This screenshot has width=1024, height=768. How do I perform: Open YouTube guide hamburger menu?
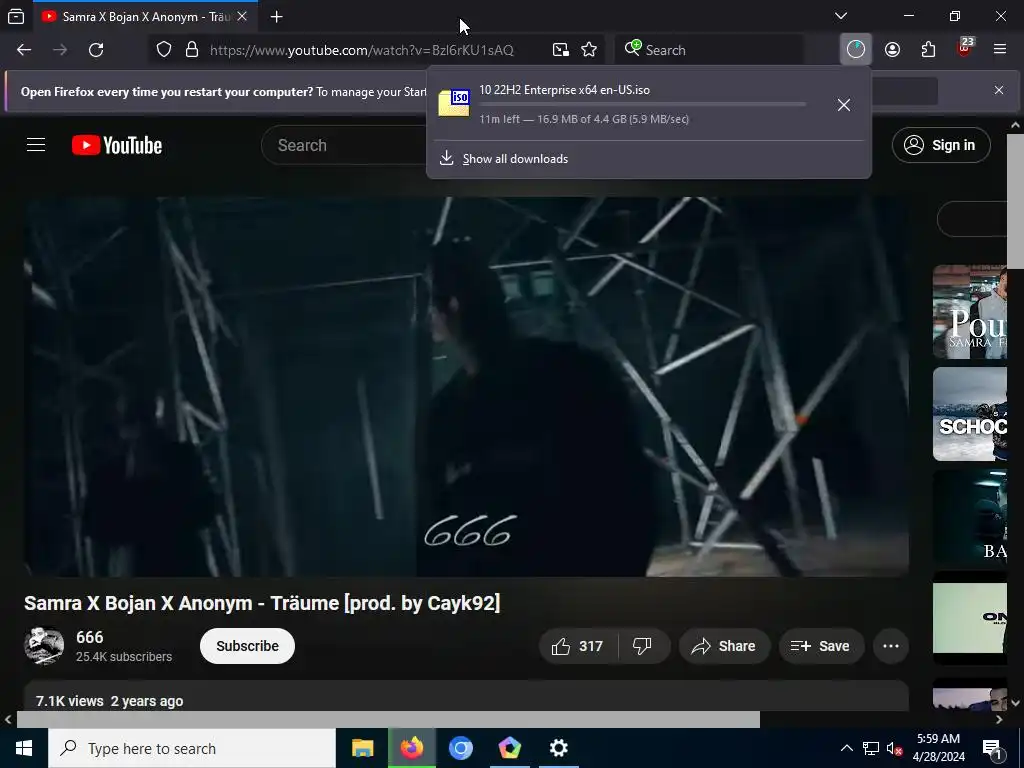pos(36,145)
